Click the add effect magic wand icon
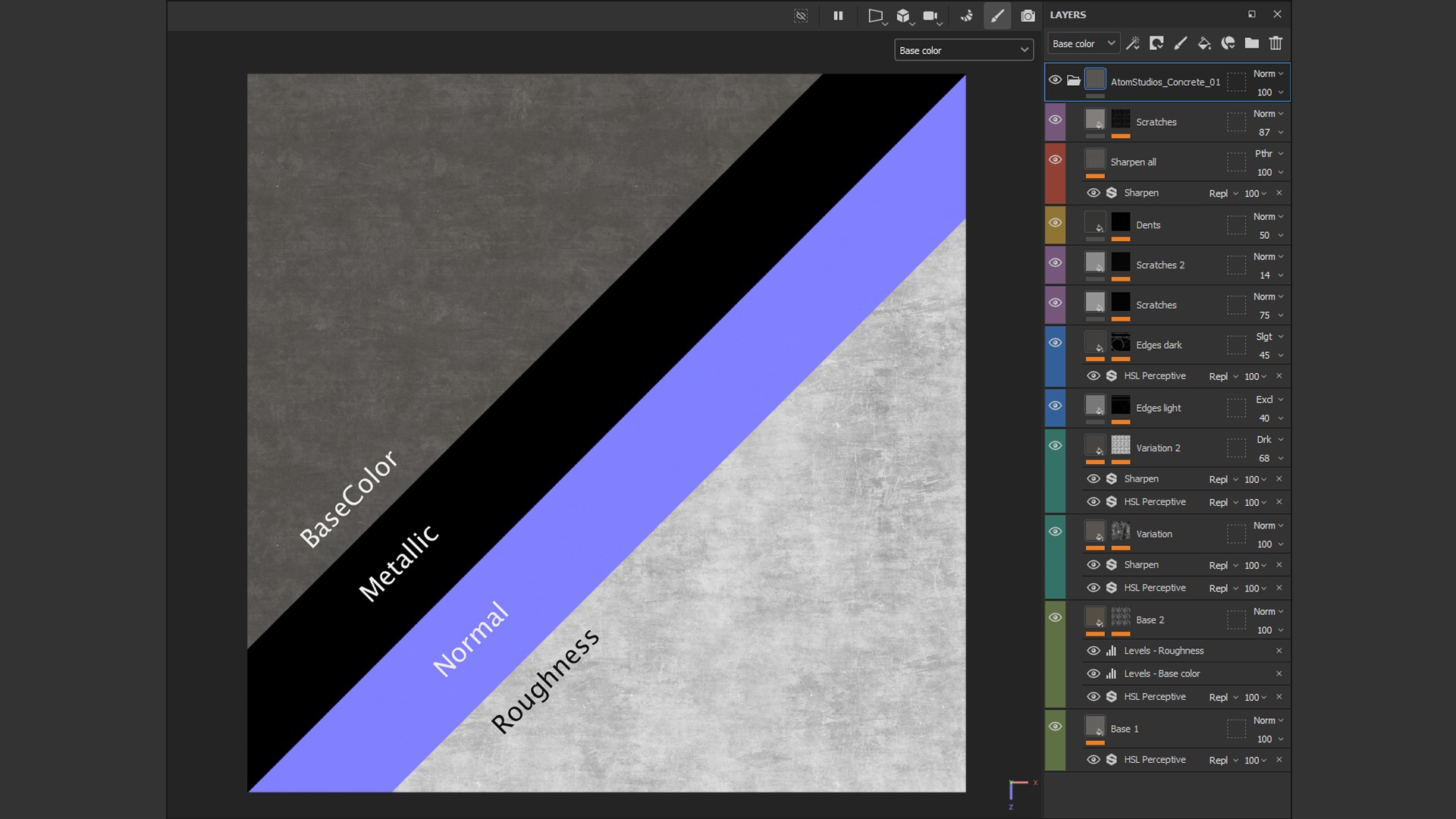1456x819 pixels. tap(1133, 43)
